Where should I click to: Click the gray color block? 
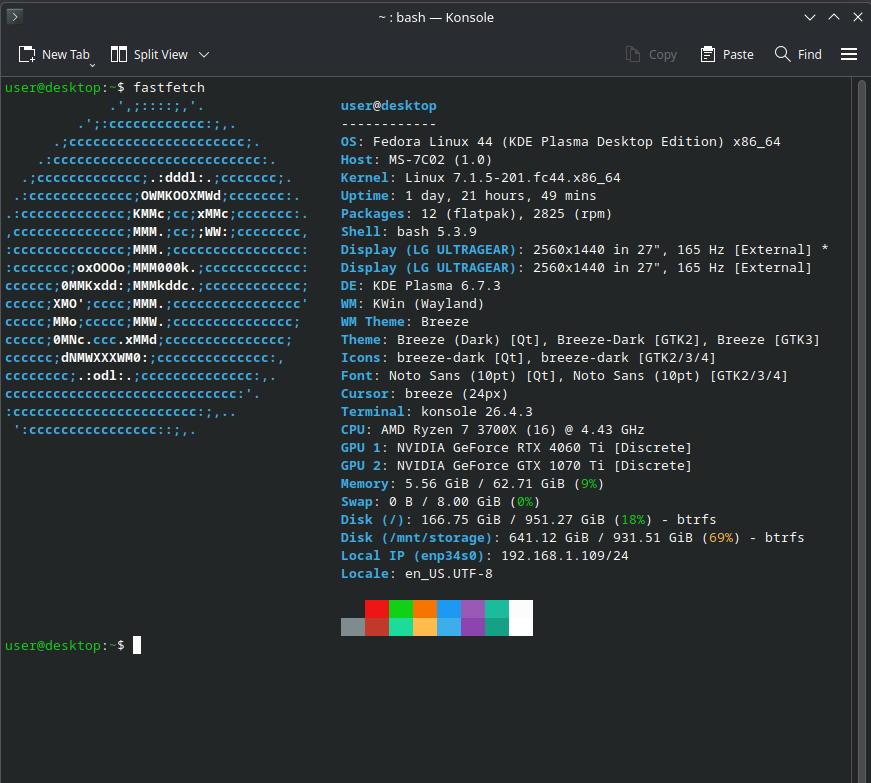(353, 627)
